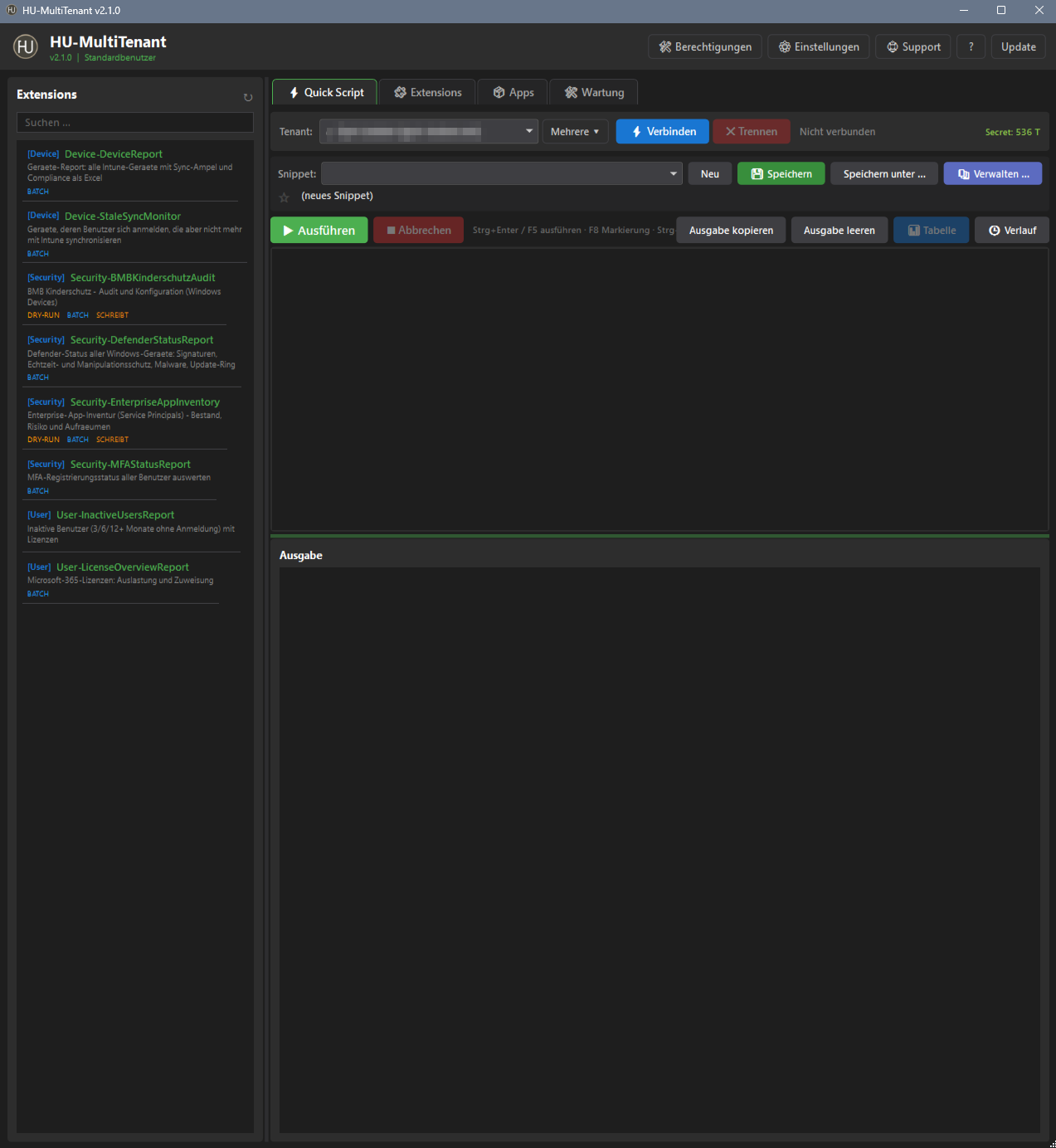This screenshot has width=1056, height=1148.
Task: Click the Update button
Action: coord(1018,46)
